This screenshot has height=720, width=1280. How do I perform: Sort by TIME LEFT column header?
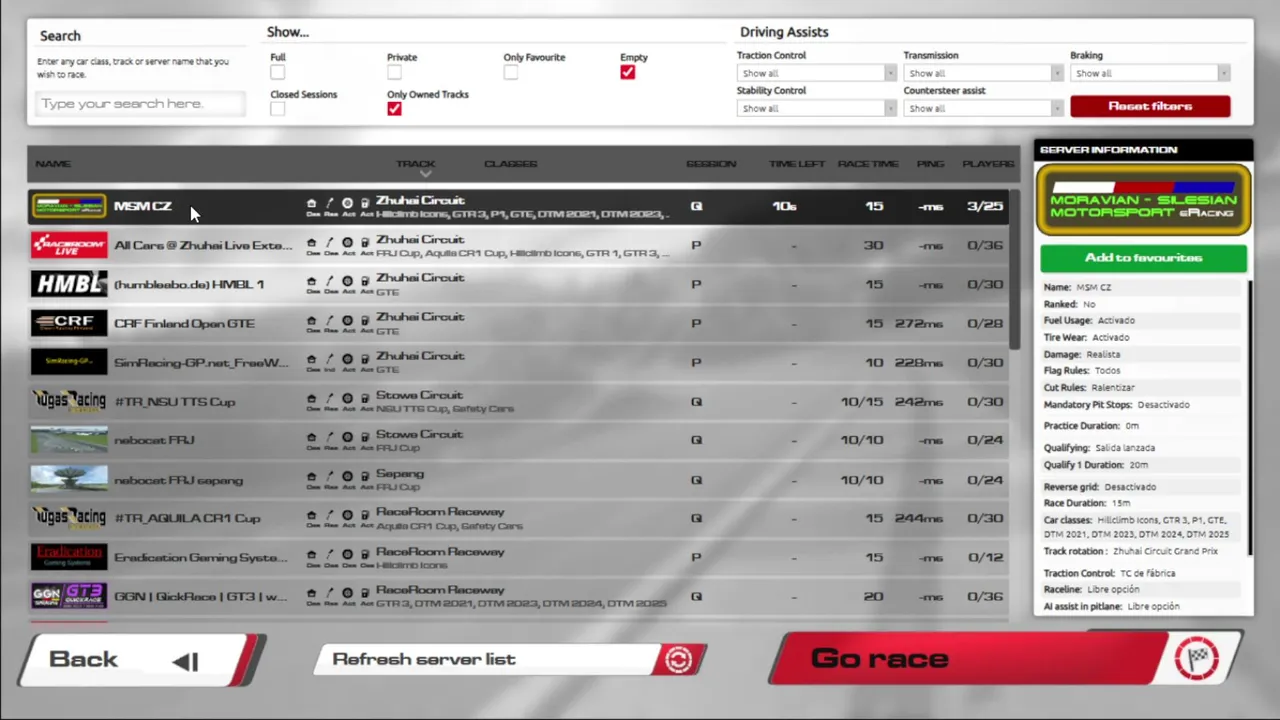[797, 163]
